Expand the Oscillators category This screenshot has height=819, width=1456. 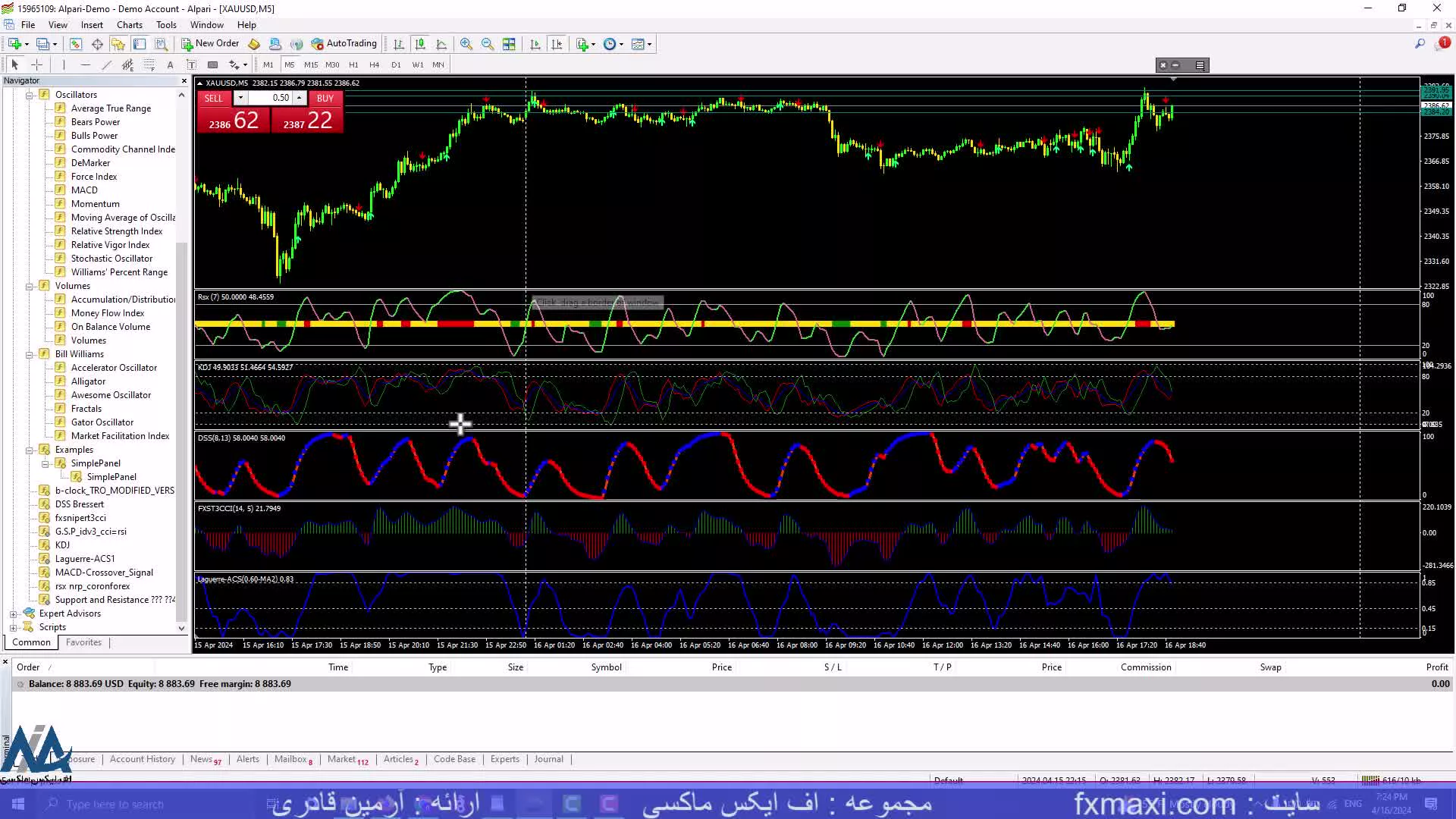(30, 94)
